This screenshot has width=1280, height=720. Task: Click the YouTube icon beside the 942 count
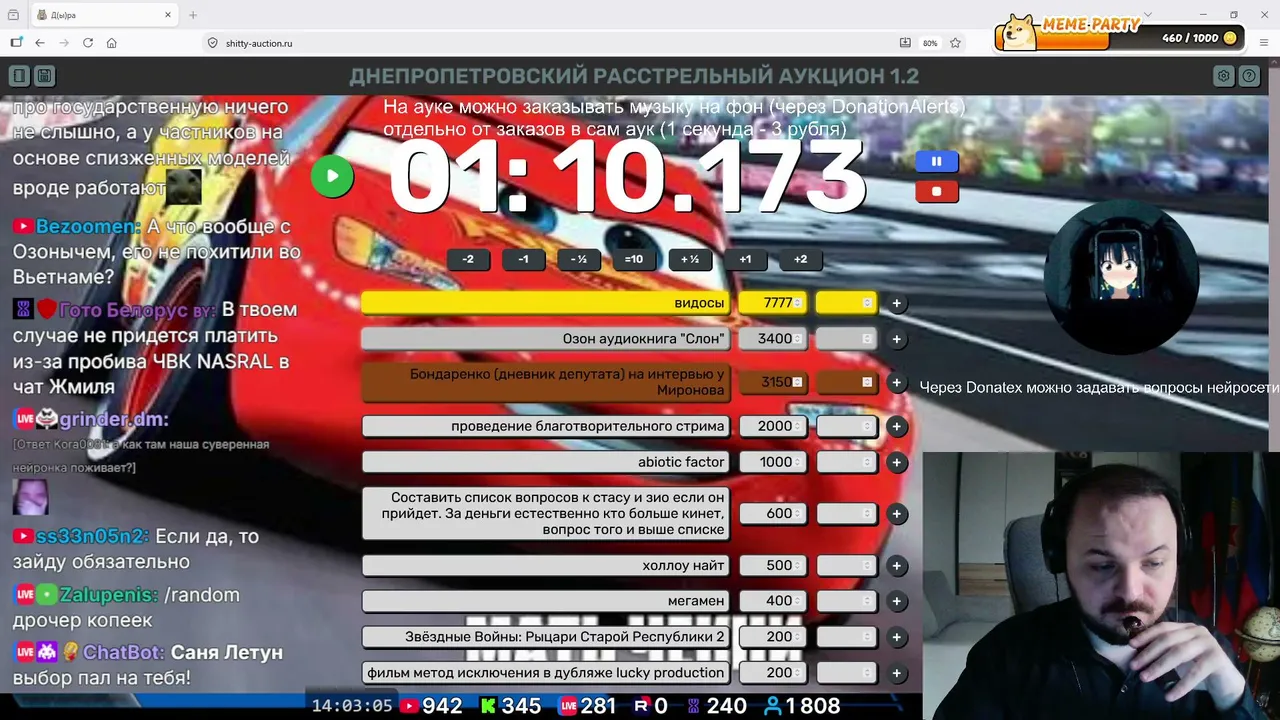409,706
